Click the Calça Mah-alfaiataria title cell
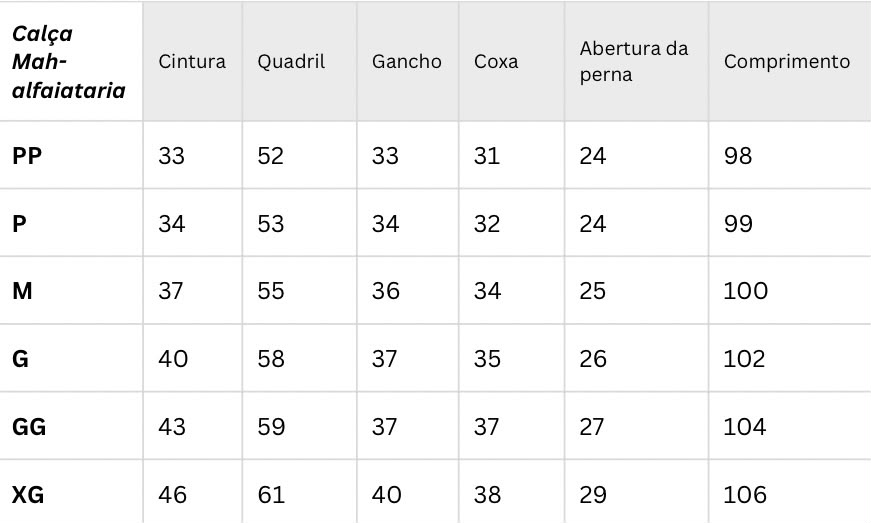Screen dimensions: 871x523 pyautogui.click(x=69, y=62)
